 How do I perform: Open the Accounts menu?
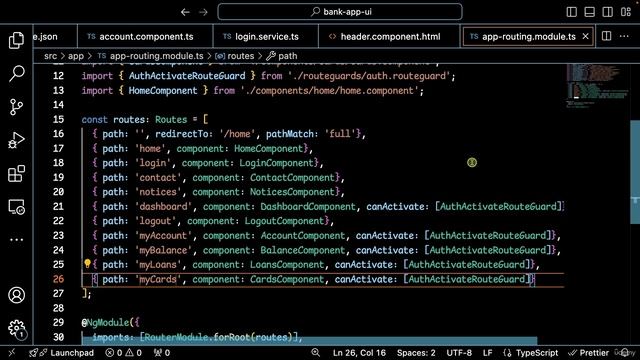click(16, 295)
